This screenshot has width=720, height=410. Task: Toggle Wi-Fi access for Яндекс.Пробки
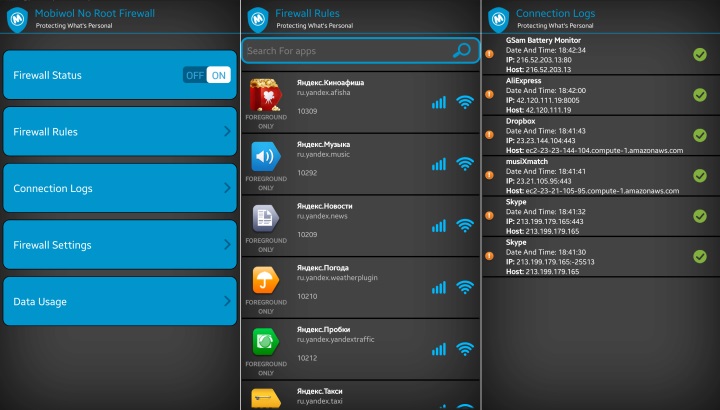pos(465,349)
